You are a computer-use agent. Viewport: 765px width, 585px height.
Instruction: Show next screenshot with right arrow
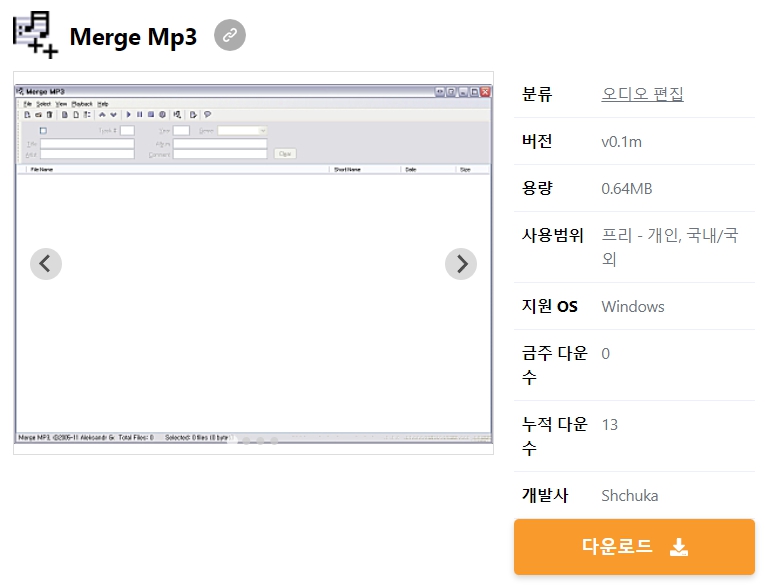(x=461, y=264)
